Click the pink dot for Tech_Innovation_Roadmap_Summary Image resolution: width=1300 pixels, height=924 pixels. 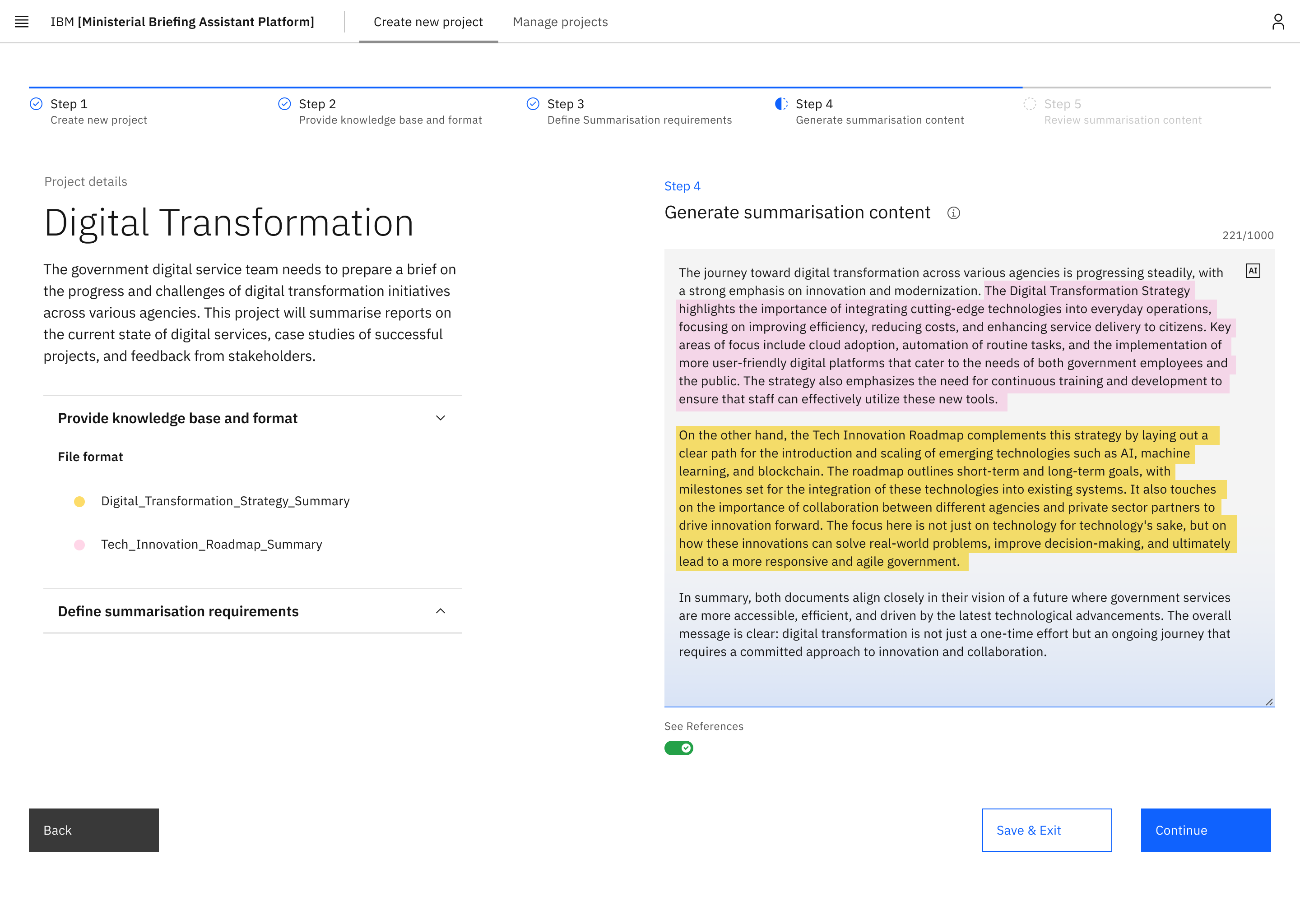pos(80,545)
